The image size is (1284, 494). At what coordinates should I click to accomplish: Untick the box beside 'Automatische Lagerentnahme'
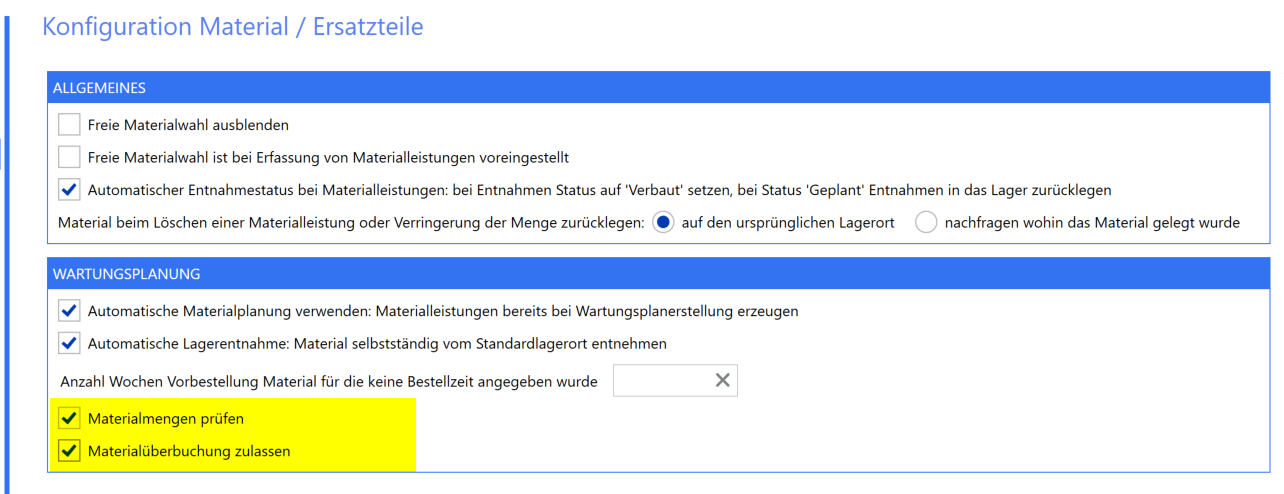[69, 343]
